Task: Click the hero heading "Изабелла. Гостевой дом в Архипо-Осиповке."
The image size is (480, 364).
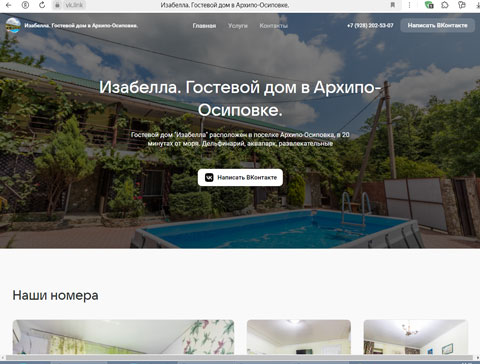Action: pyautogui.click(x=240, y=98)
